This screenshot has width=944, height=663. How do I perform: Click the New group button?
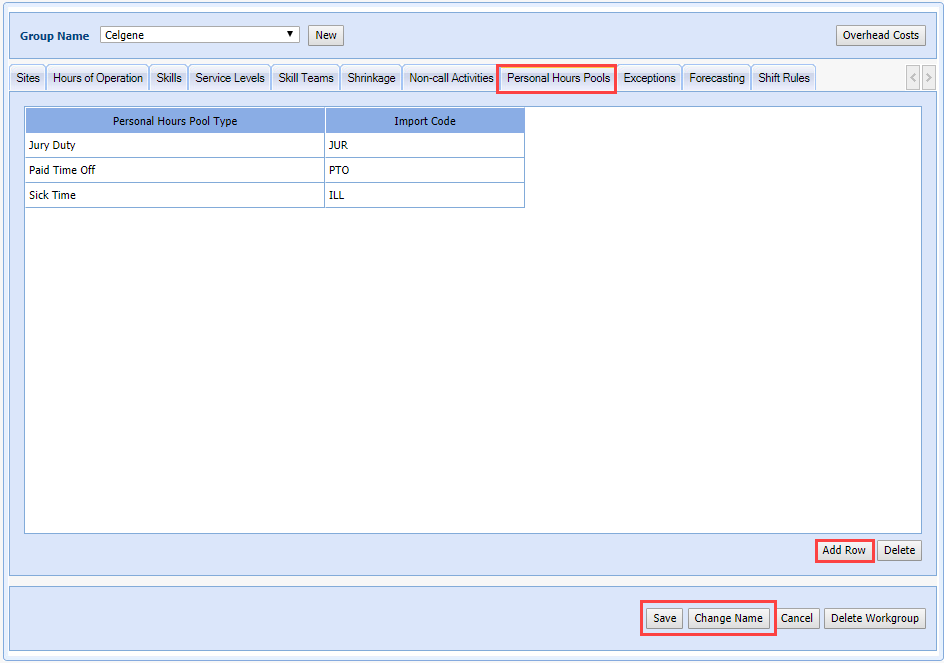pos(326,35)
